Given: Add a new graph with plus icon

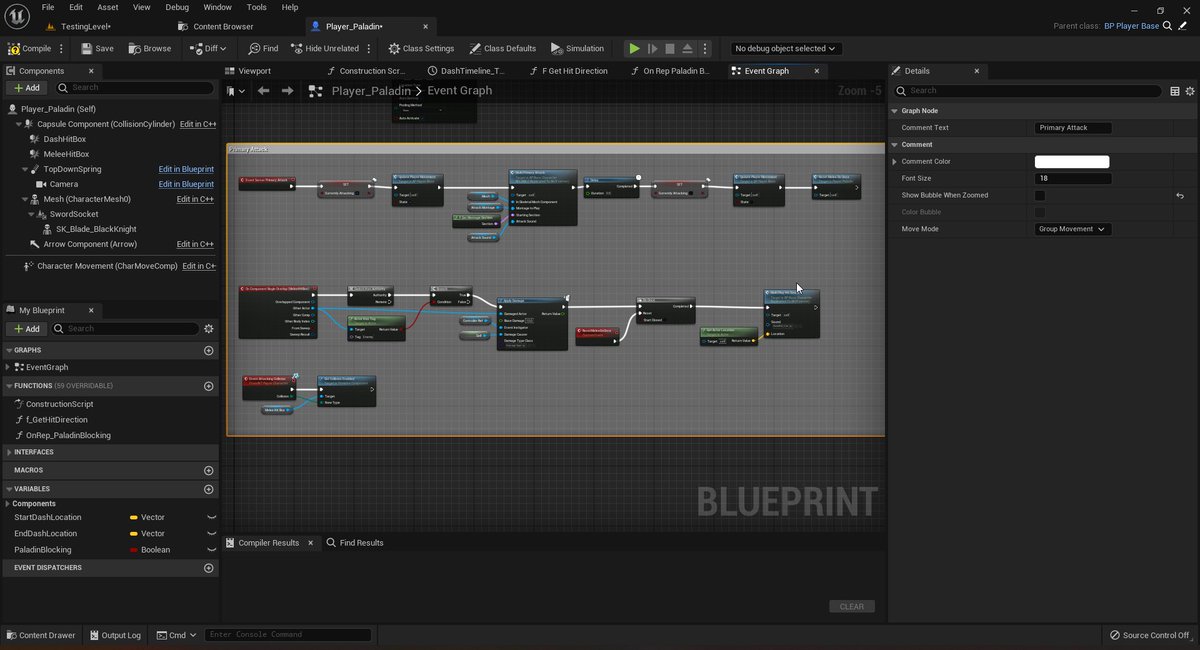Looking at the screenshot, I should pyautogui.click(x=208, y=350).
